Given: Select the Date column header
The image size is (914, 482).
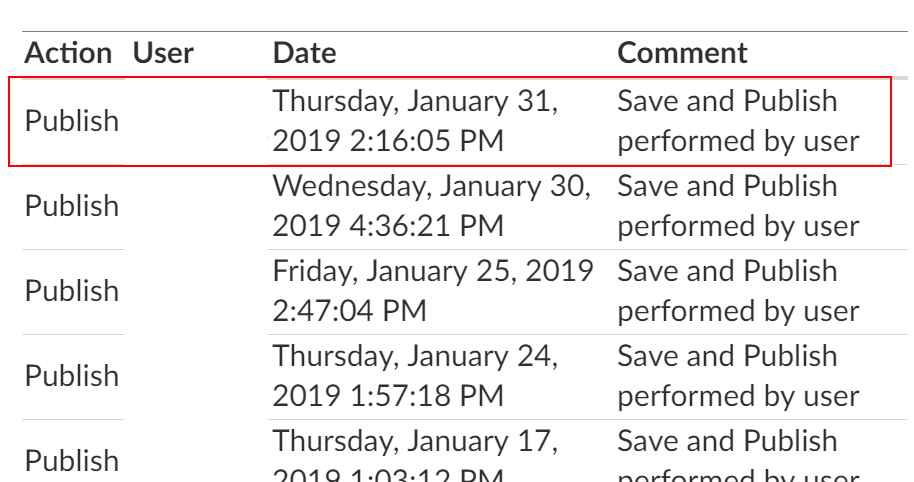Looking at the screenshot, I should point(305,53).
